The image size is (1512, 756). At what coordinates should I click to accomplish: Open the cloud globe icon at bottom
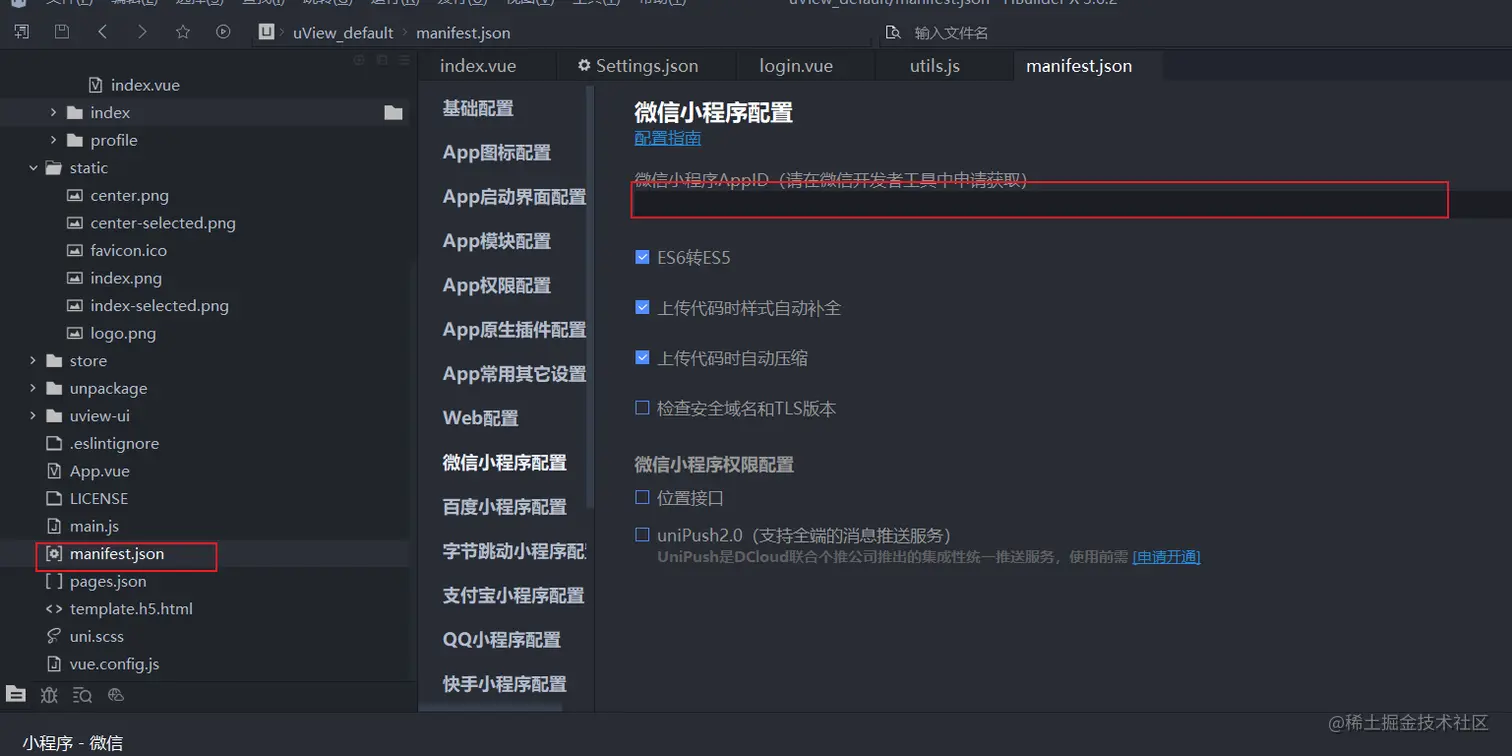[x=115, y=695]
